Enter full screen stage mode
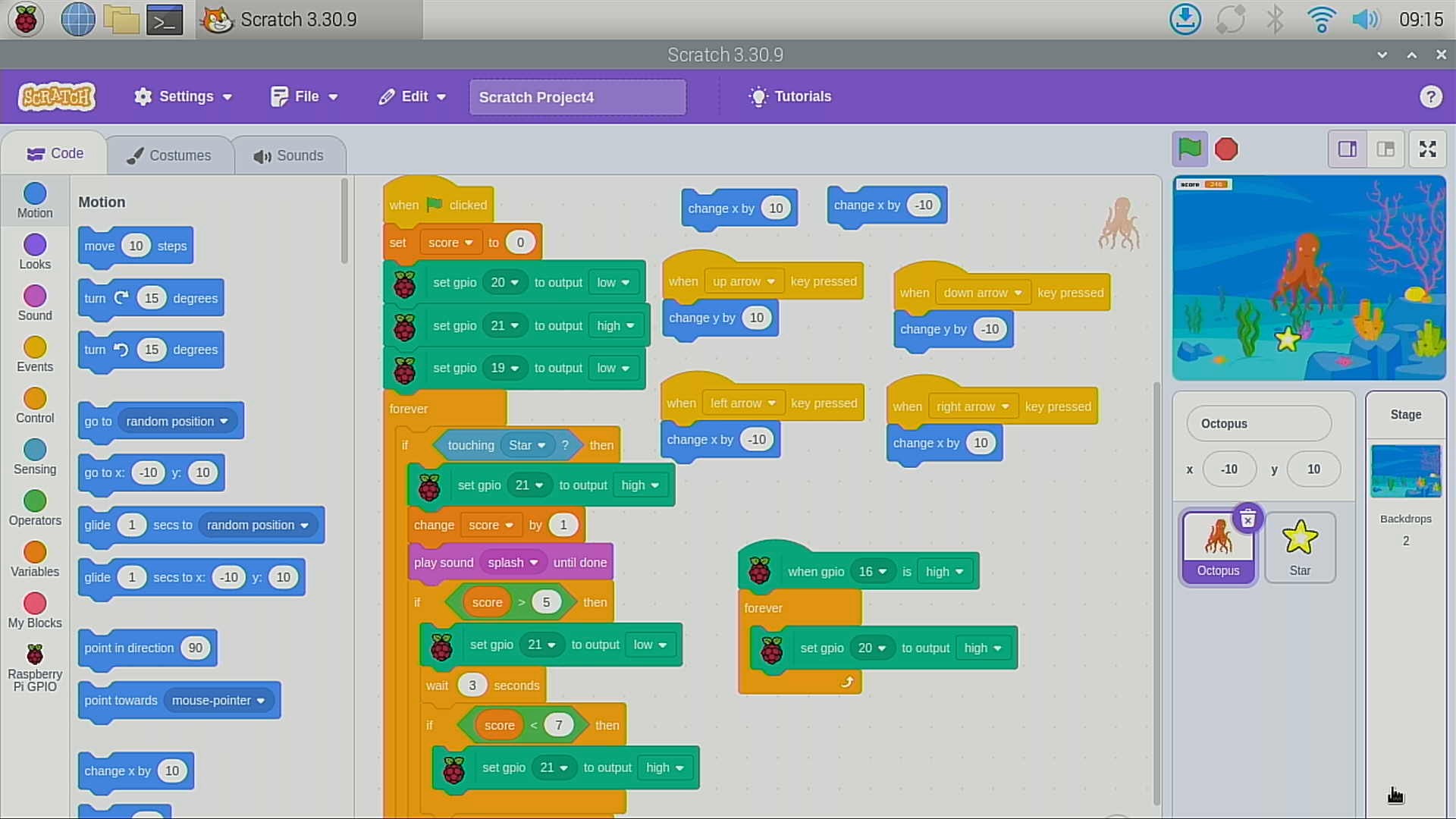This screenshot has height=819, width=1456. pos(1428,149)
